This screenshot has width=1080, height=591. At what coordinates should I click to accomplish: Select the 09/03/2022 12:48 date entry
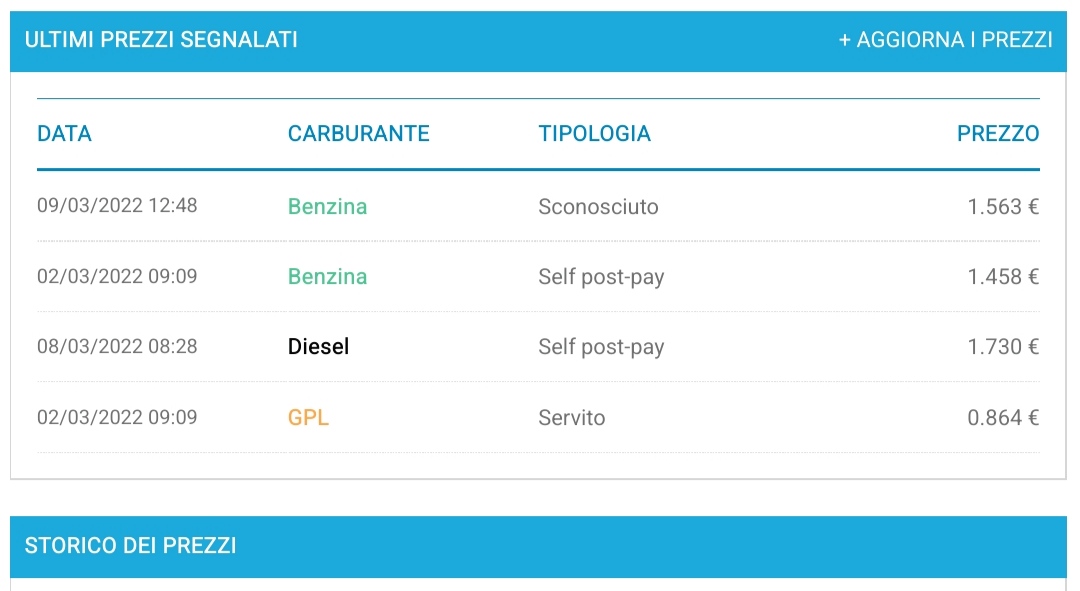117,206
